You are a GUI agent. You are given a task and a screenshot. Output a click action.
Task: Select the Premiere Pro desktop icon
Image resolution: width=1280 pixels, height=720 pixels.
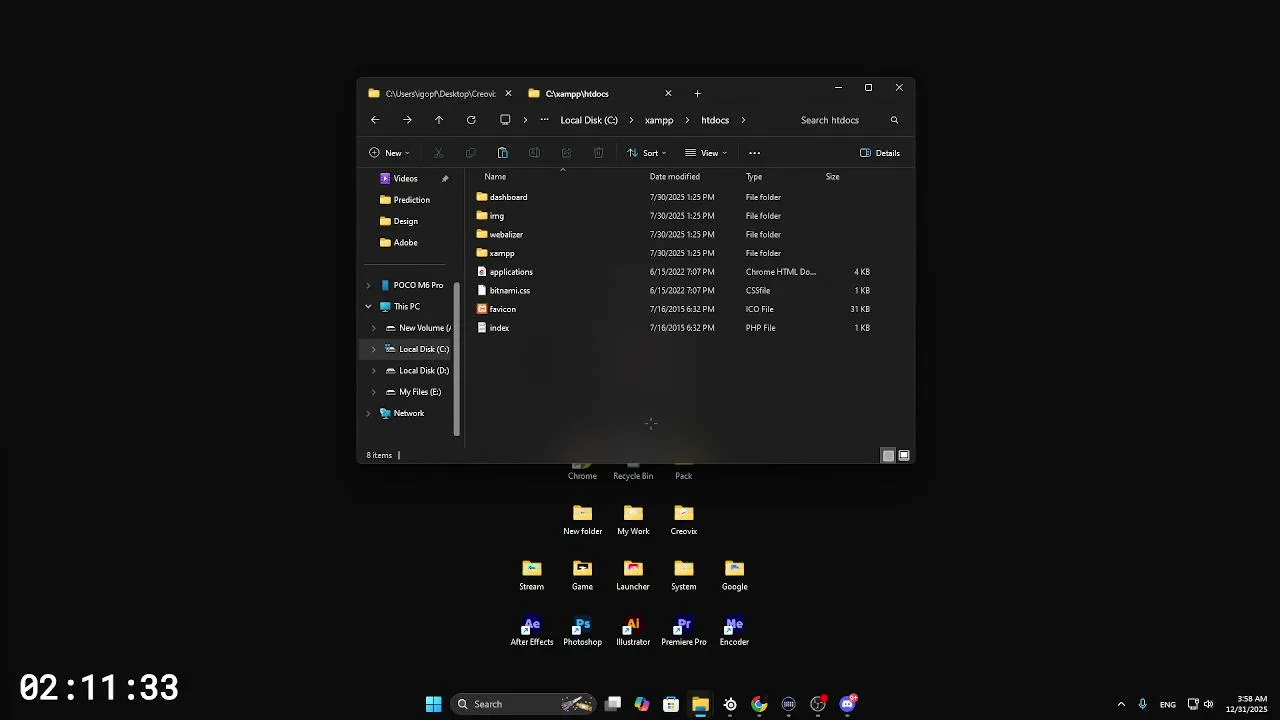pyautogui.click(x=684, y=631)
